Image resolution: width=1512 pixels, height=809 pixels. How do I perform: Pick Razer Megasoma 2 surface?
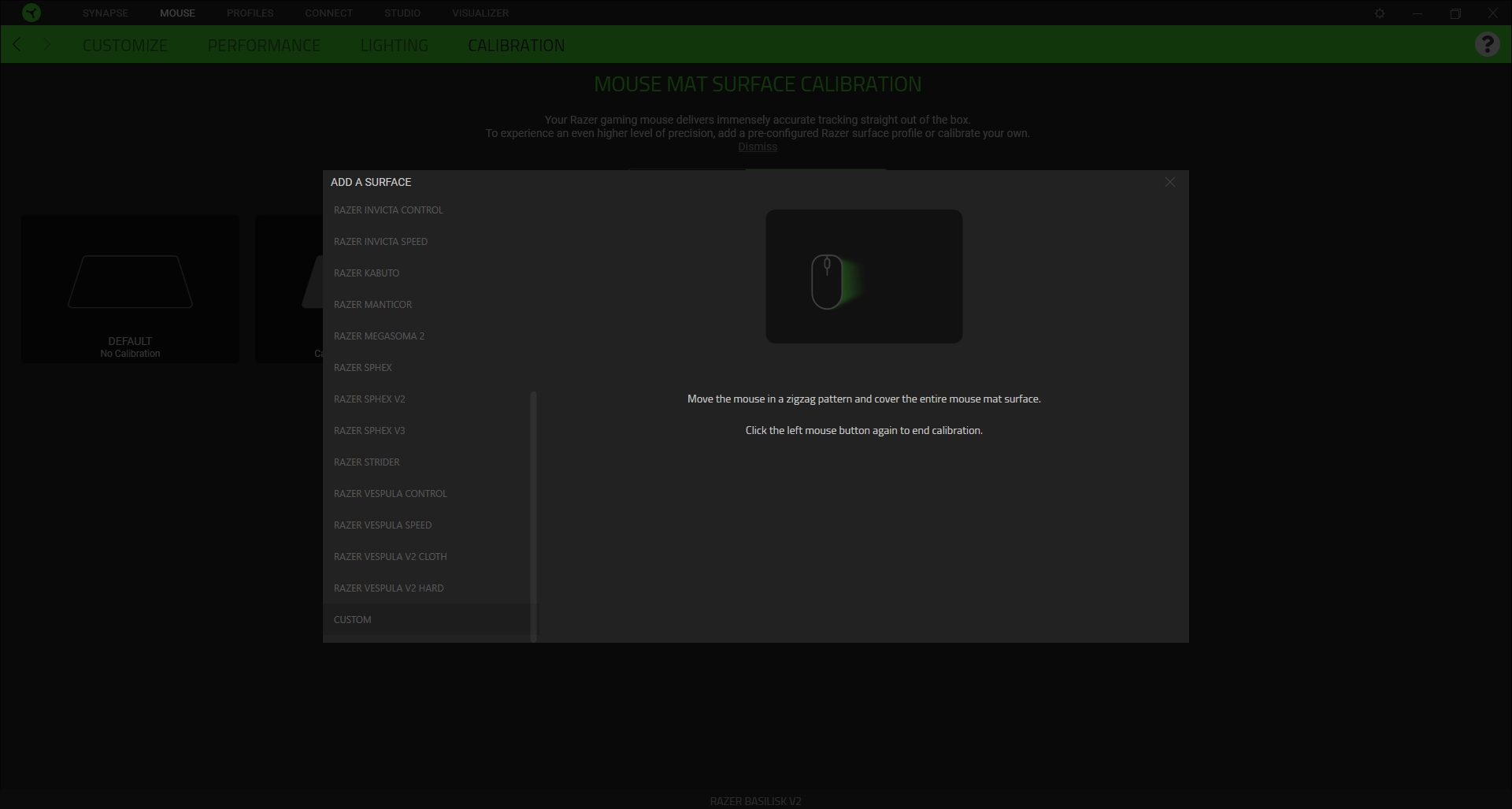pos(430,336)
